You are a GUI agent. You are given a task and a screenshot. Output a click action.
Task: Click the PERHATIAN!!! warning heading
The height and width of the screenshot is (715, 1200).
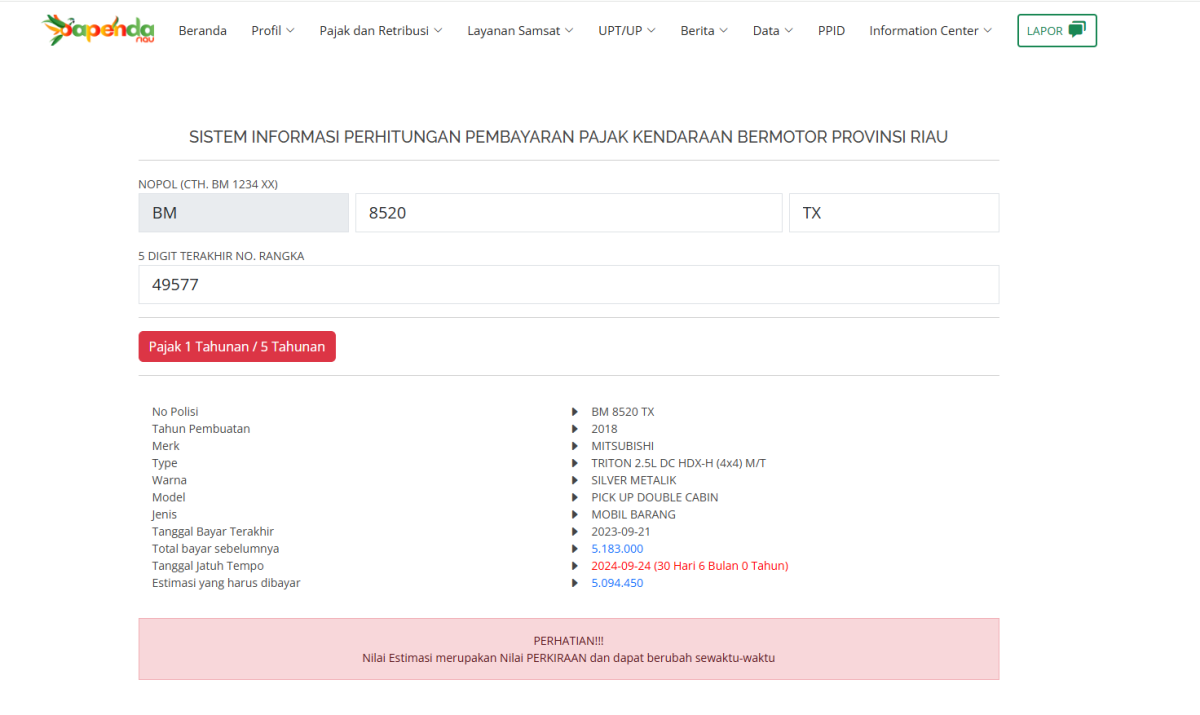coord(568,641)
